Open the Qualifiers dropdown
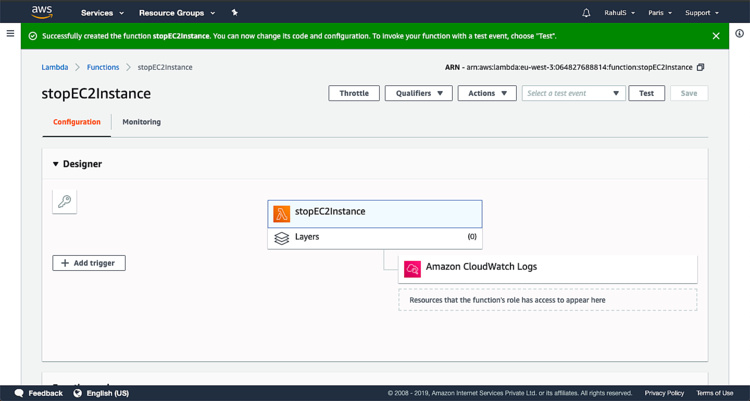750x401 pixels. coord(418,93)
